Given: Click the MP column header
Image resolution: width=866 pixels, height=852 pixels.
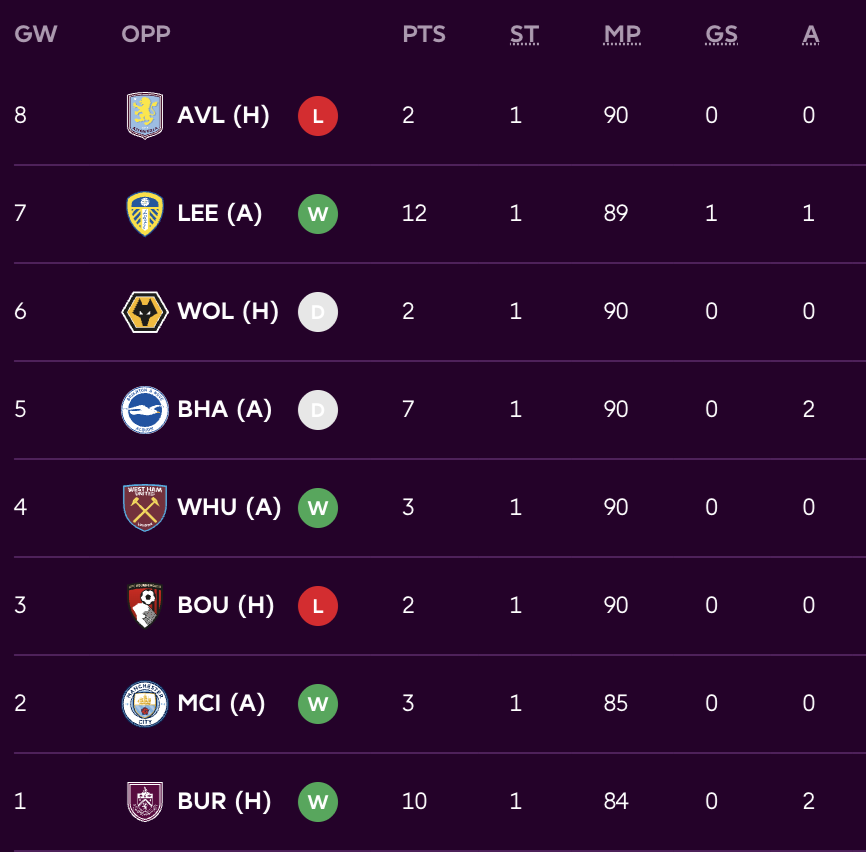Looking at the screenshot, I should [622, 35].
